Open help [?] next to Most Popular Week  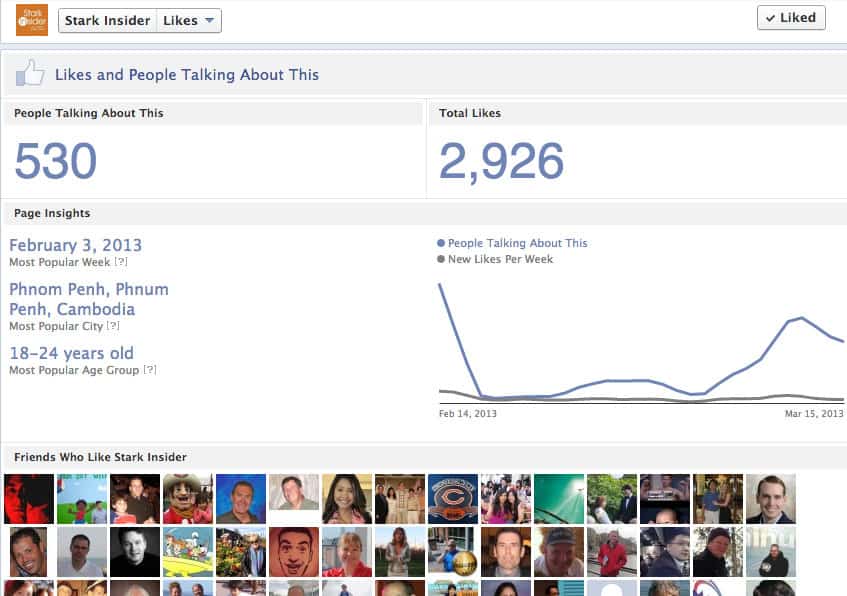[x=121, y=262]
